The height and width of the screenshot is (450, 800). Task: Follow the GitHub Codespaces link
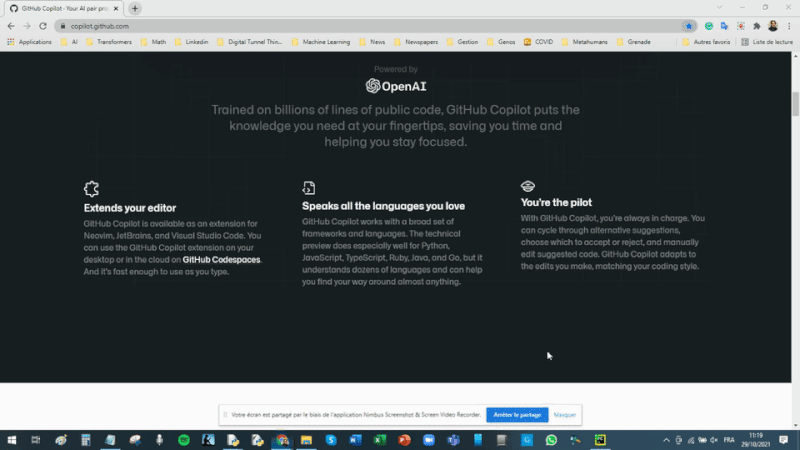(221, 260)
